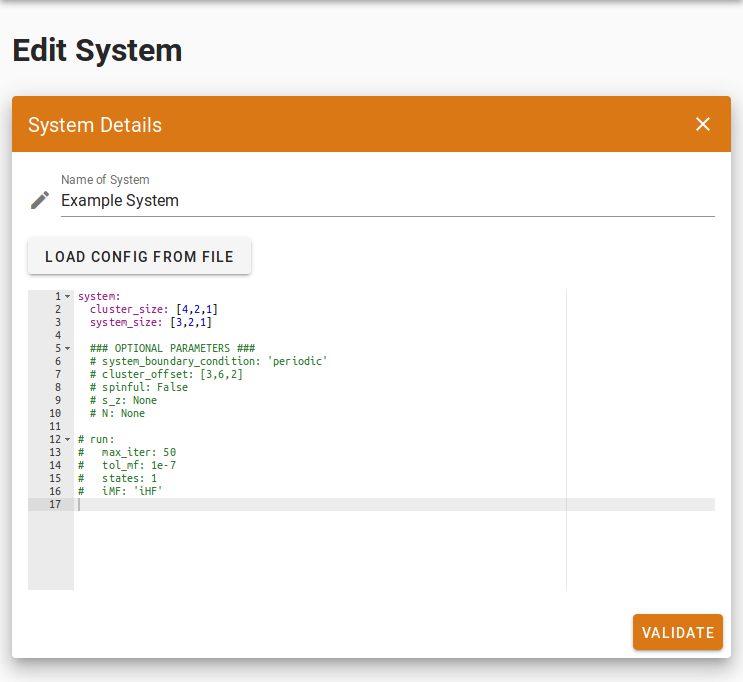The width and height of the screenshot is (743, 682).
Task: Click the '# cluster_offset: [3,6,2]' line
Action: 166,374
